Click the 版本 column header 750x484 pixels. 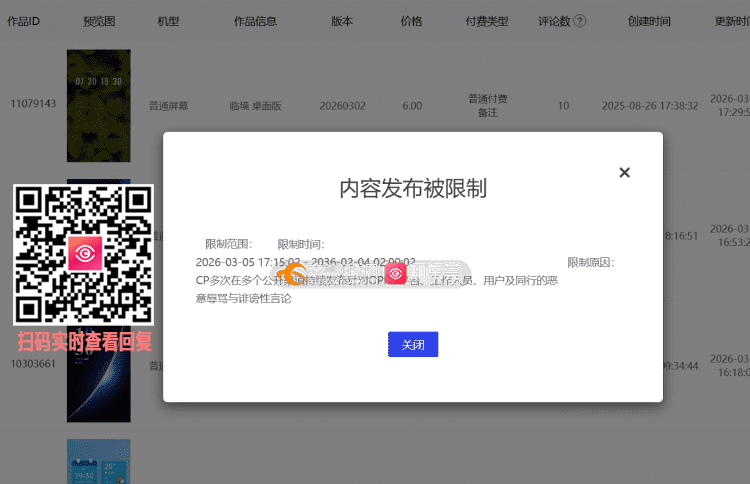click(x=340, y=21)
